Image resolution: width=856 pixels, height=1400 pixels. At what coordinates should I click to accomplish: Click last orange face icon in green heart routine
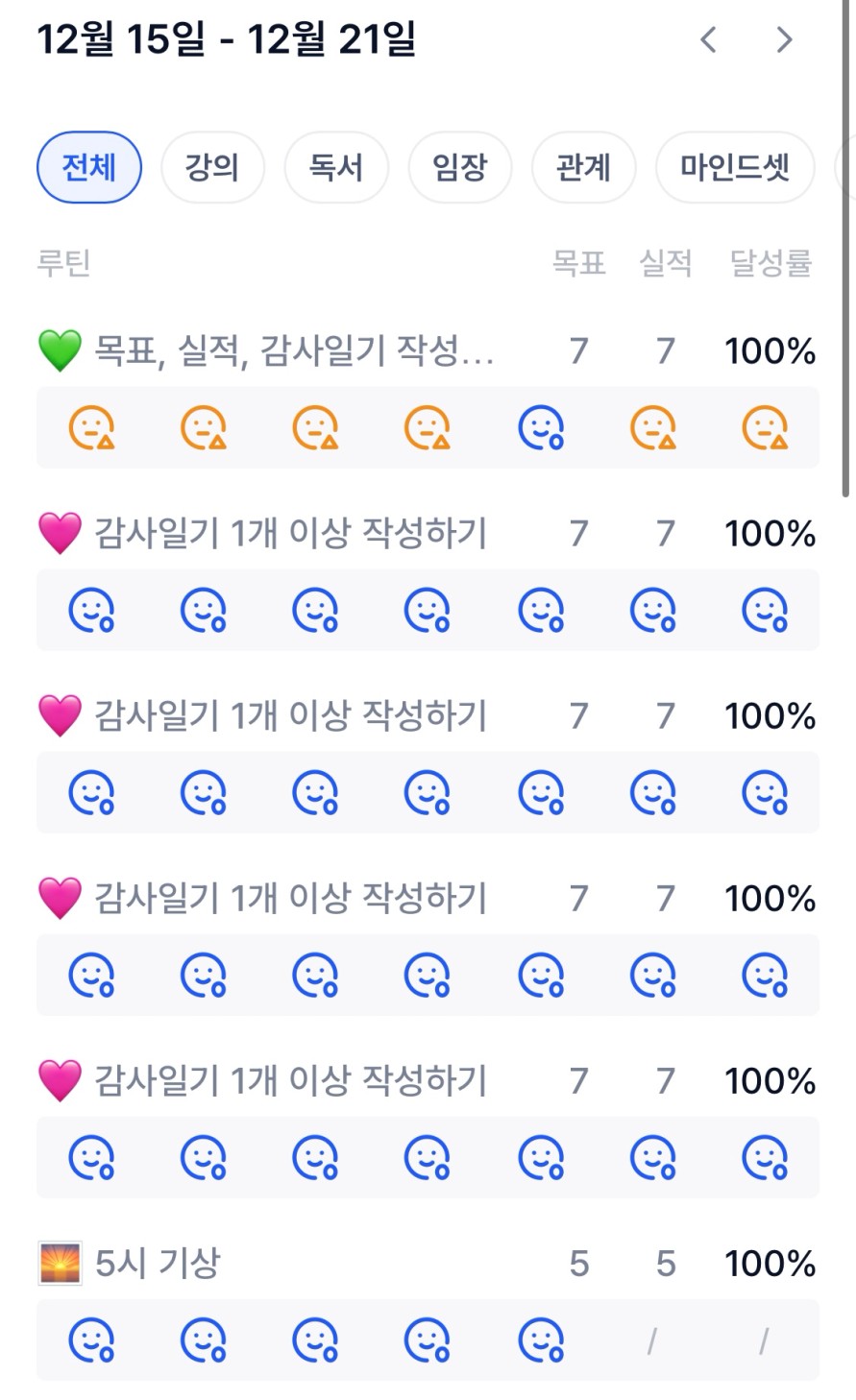tap(766, 427)
